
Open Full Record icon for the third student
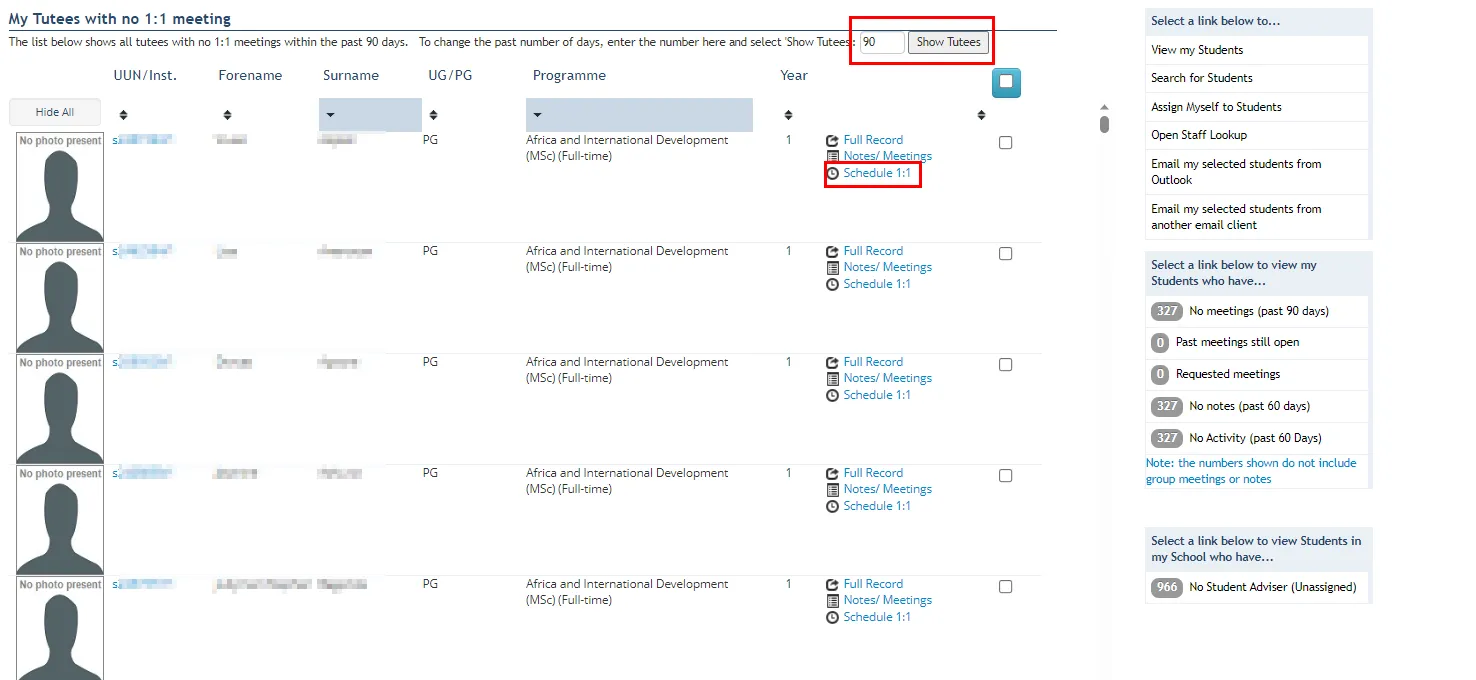(x=832, y=361)
